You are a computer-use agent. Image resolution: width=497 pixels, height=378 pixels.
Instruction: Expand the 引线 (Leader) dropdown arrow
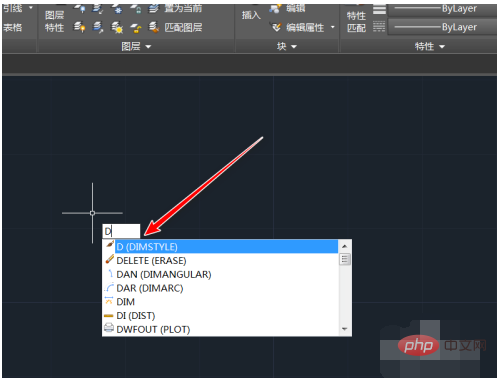31,7
